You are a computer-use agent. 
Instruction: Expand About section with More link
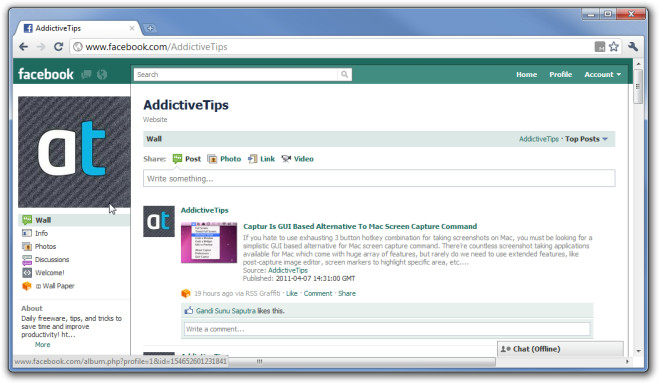(43, 344)
